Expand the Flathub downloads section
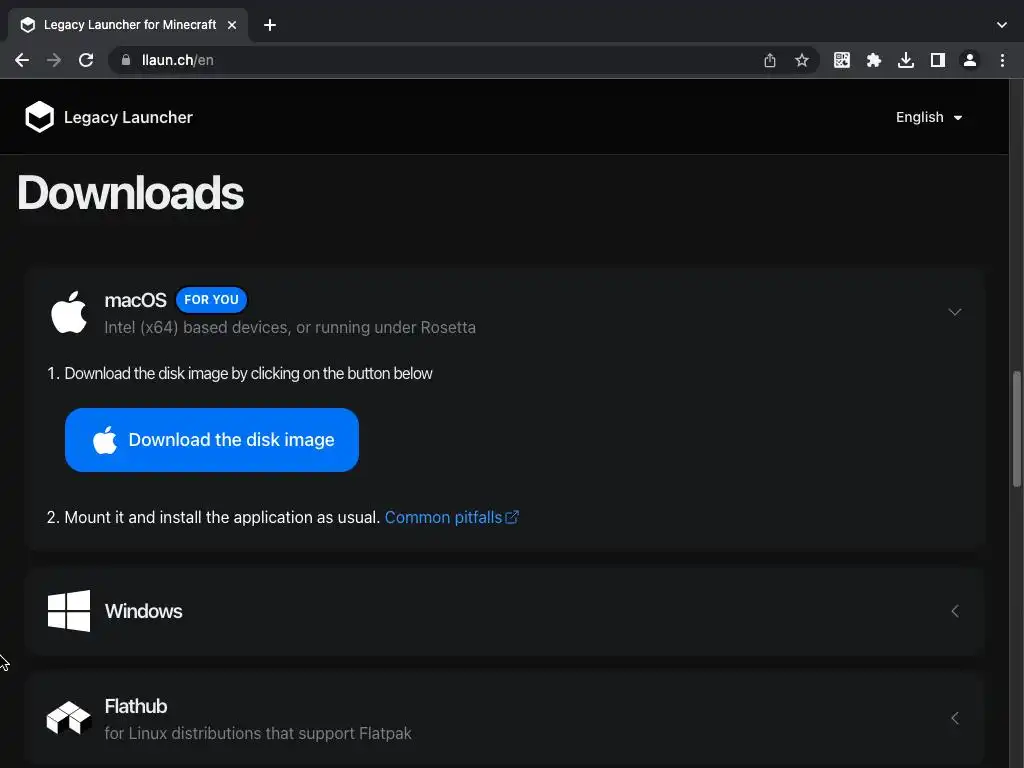 [x=955, y=718]
